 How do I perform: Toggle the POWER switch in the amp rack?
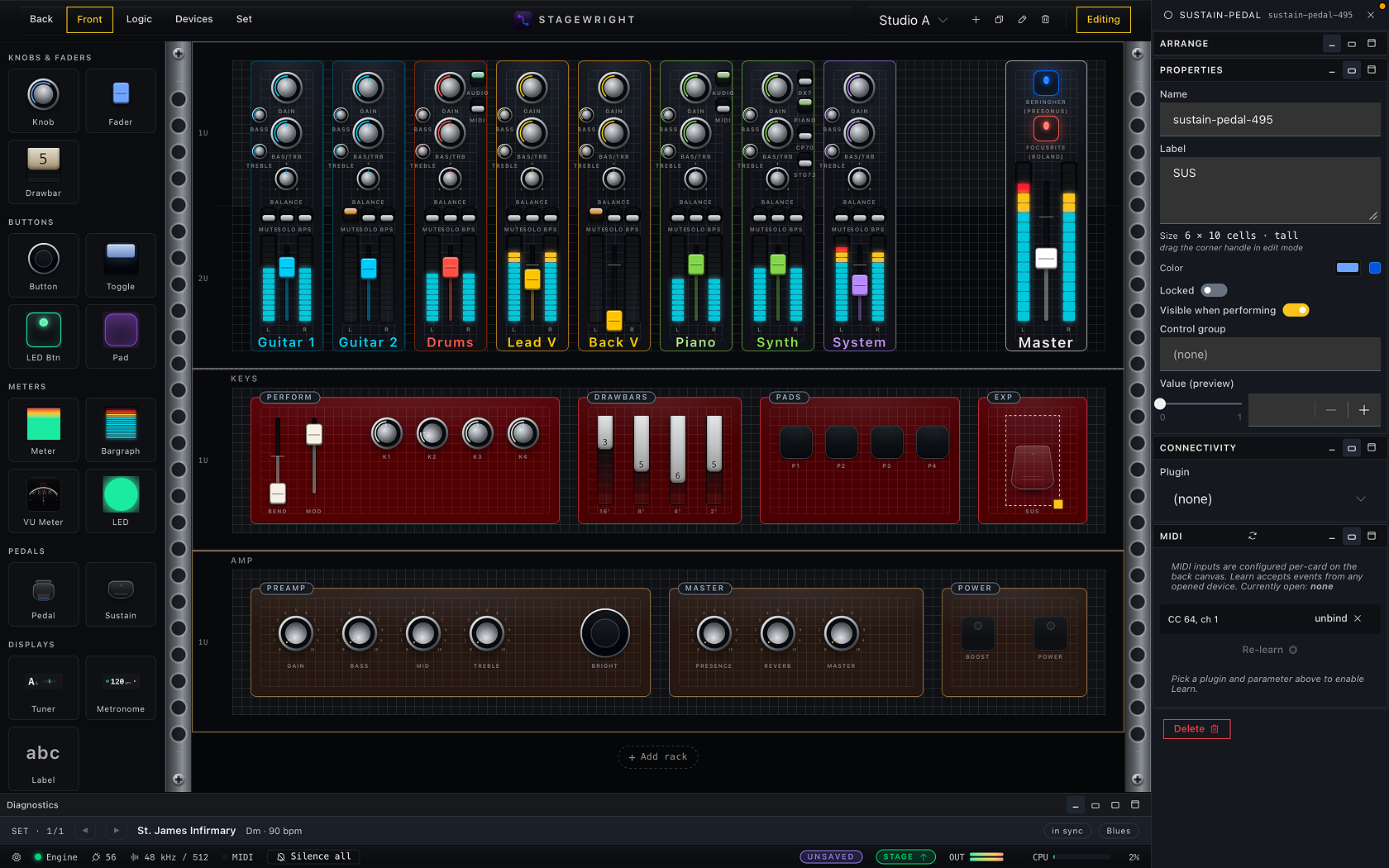1050,633
